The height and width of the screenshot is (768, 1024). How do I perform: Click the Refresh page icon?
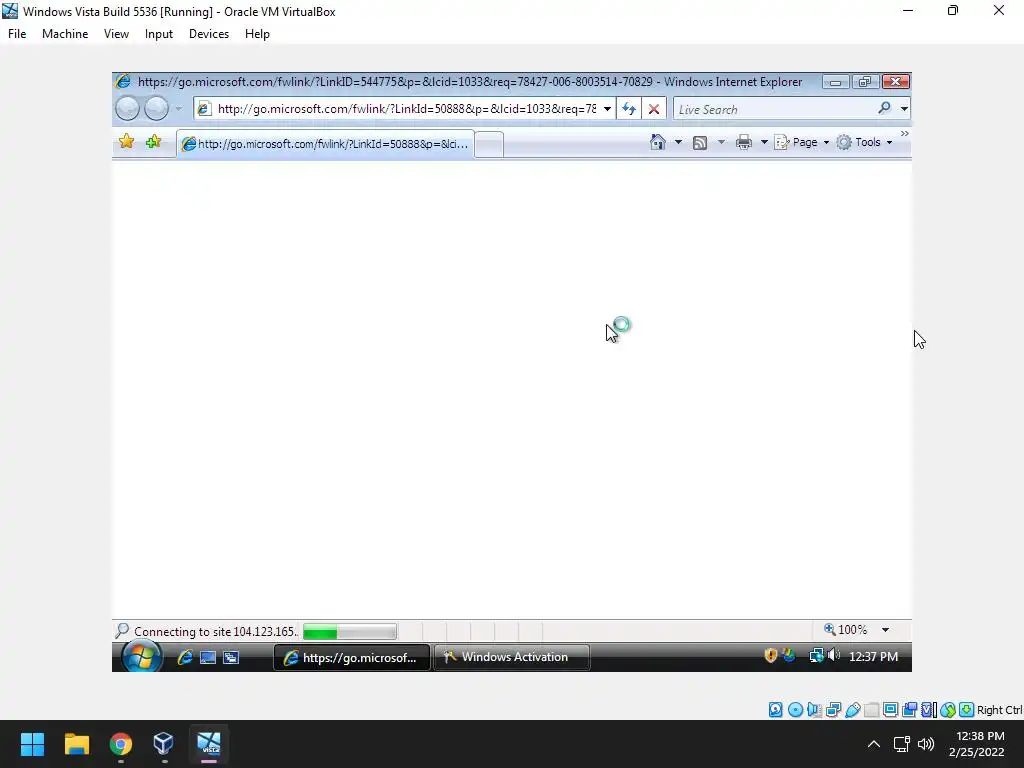629,109
